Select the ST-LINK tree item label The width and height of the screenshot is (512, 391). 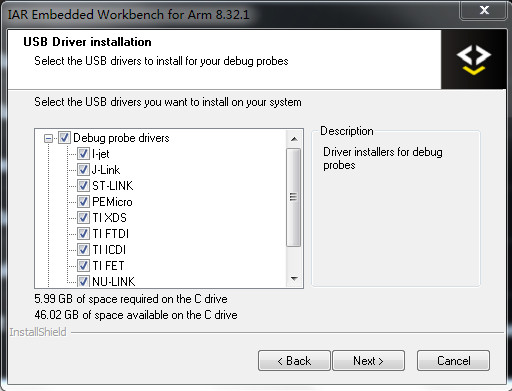click(113, 186)
